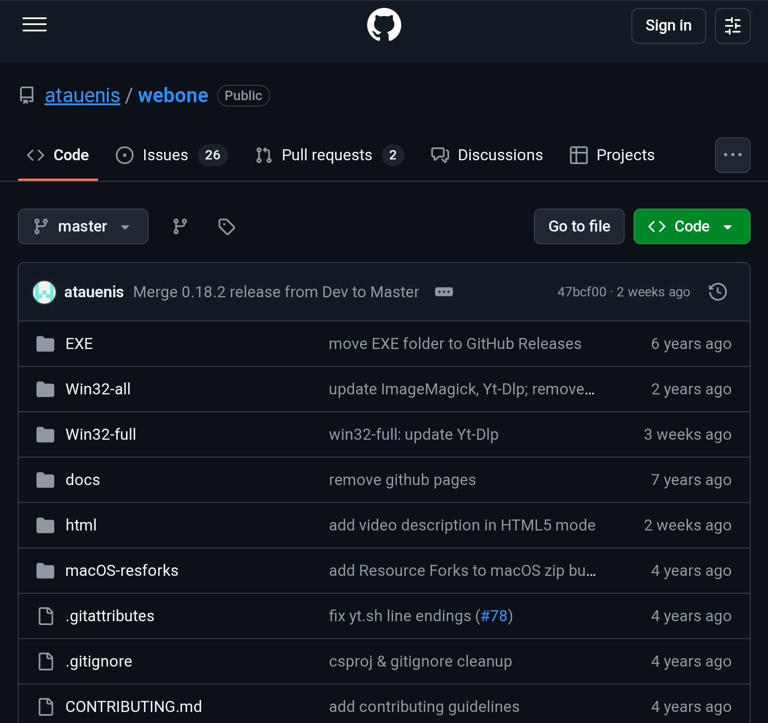Screen dimensions: 768x723
Task: Go to the GitHub homepage logo
Action: tap(384, 25)
